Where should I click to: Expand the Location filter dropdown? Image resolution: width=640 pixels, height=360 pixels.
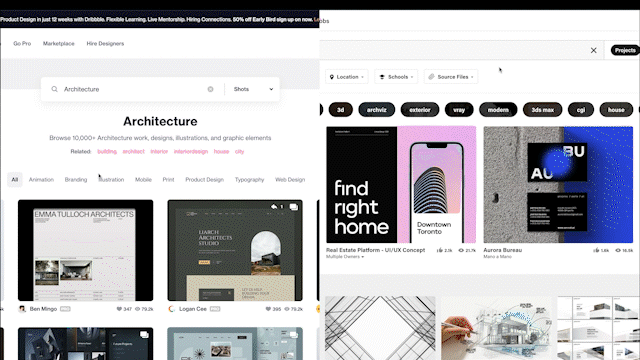[x=347, y=77]
